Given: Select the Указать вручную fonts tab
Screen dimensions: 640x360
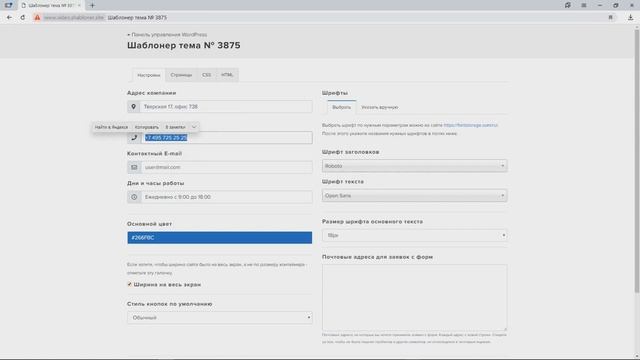Looking at the screenshot, I should [380, 107].
